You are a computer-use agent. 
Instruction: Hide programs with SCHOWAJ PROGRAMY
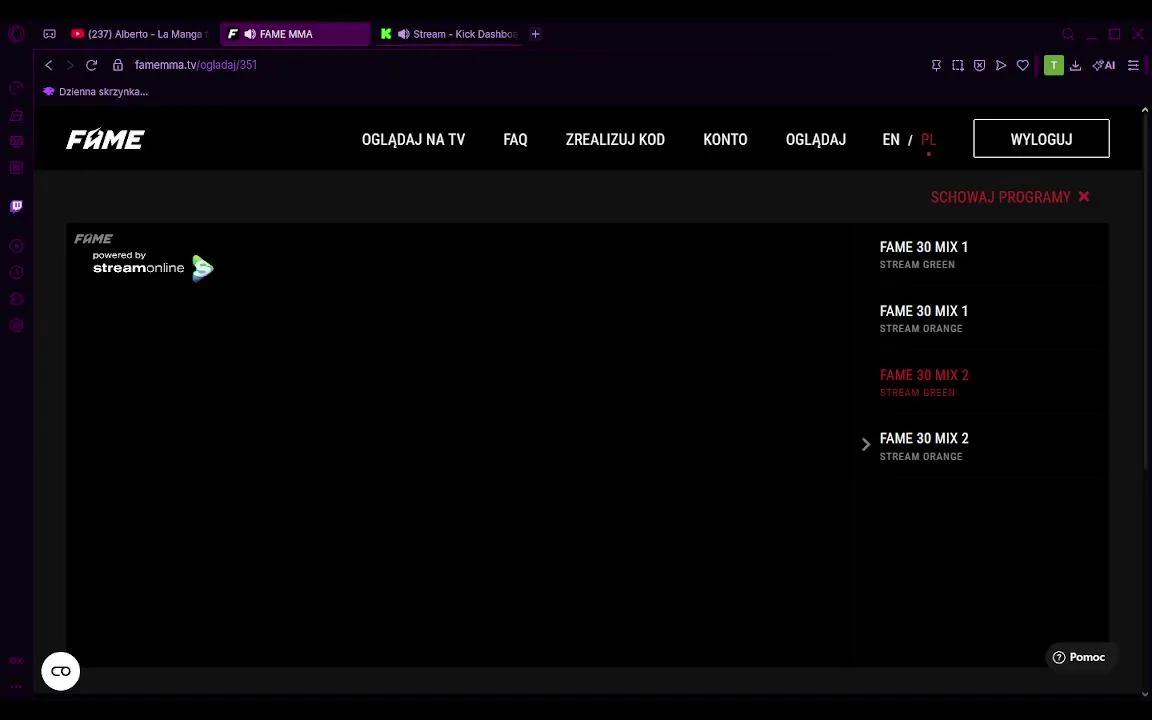tap(1010, 197)
